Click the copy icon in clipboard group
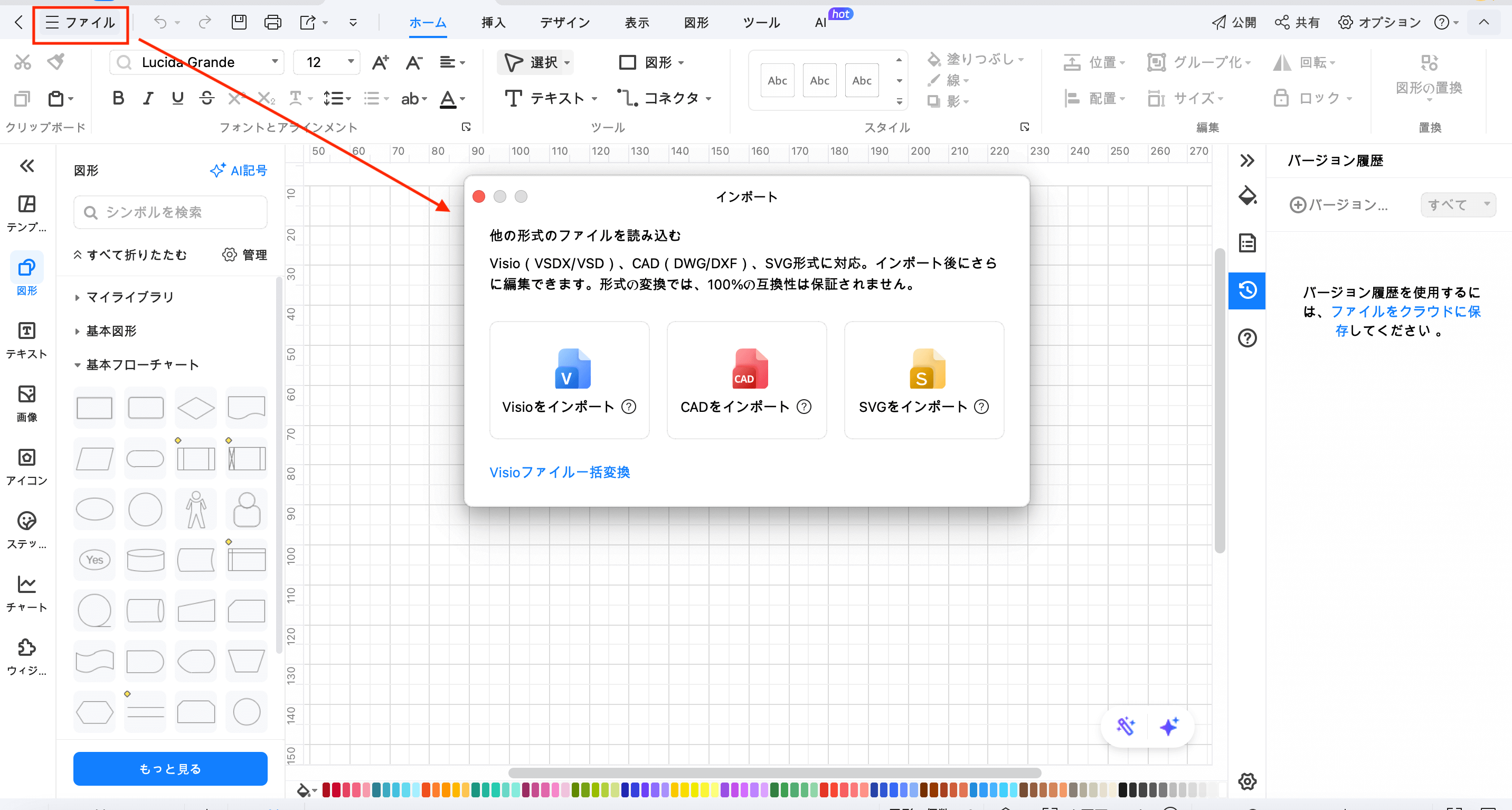This screenshot has width=1512, height=810. click(x=22, y=98)
